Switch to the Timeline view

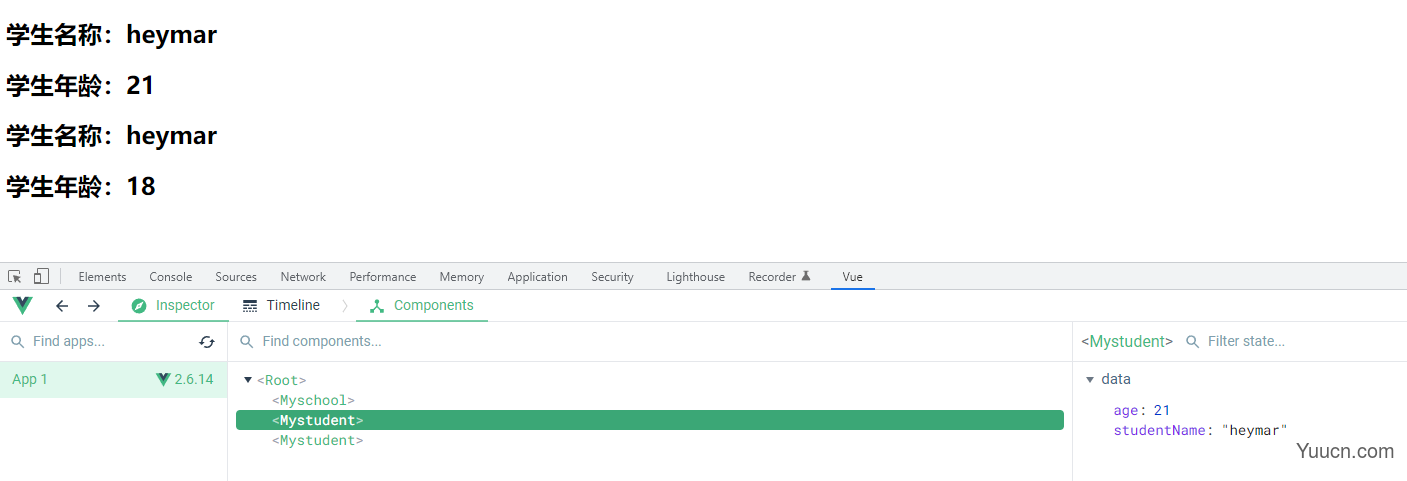(x=281, y=305)
